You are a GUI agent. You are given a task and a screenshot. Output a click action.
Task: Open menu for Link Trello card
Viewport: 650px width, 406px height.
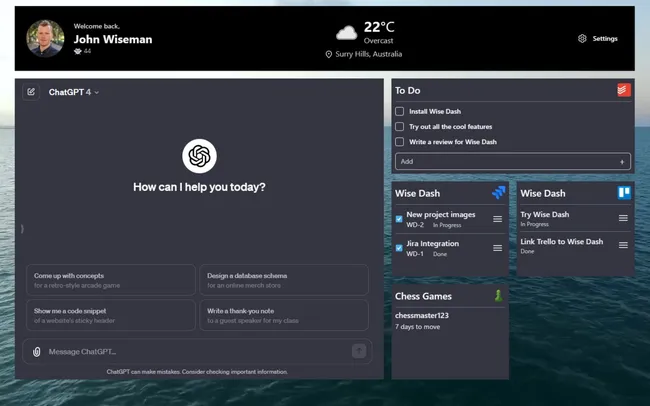tap(623, 245)
